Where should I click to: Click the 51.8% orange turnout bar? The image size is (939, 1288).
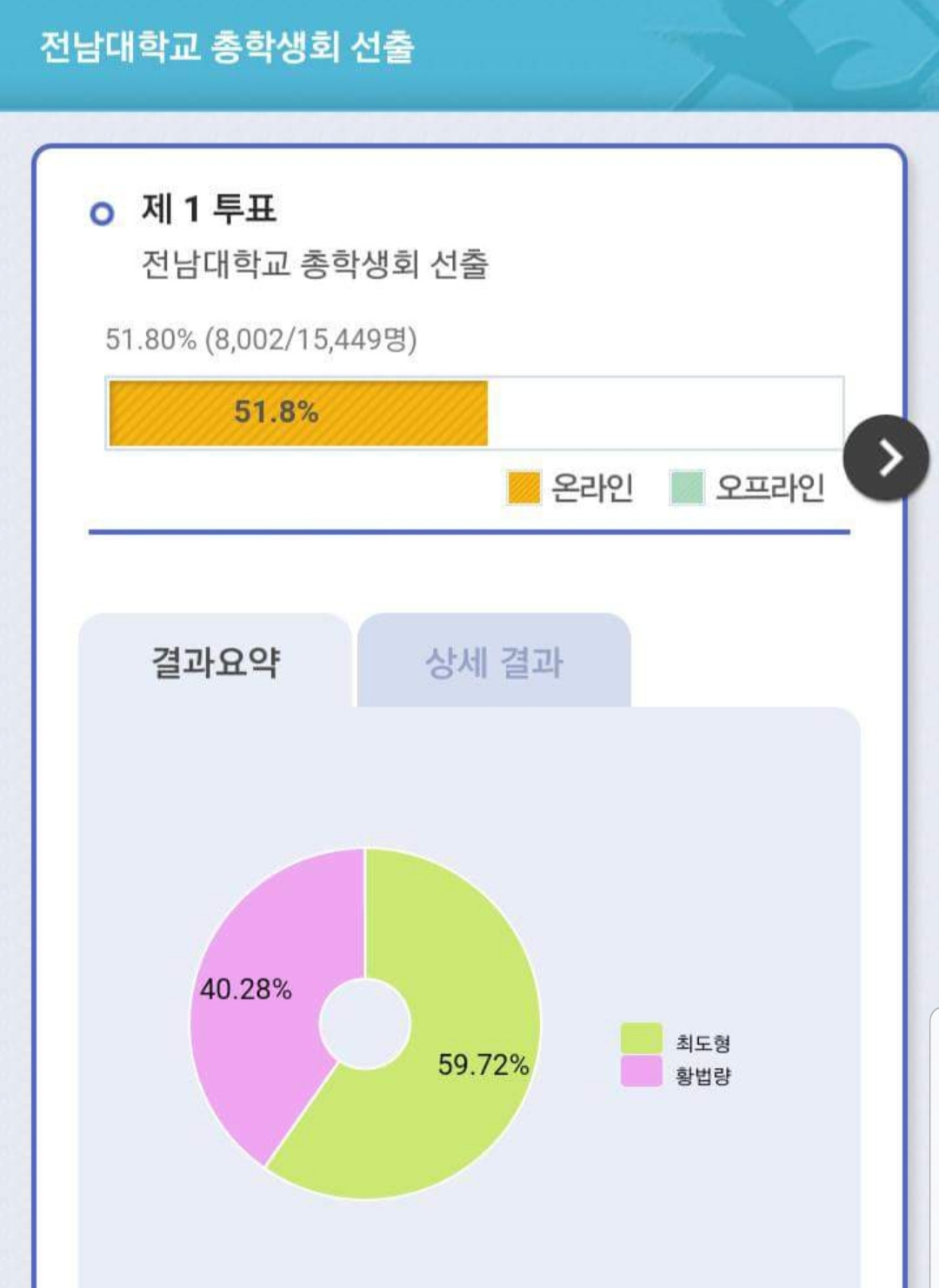coord(298,413)
